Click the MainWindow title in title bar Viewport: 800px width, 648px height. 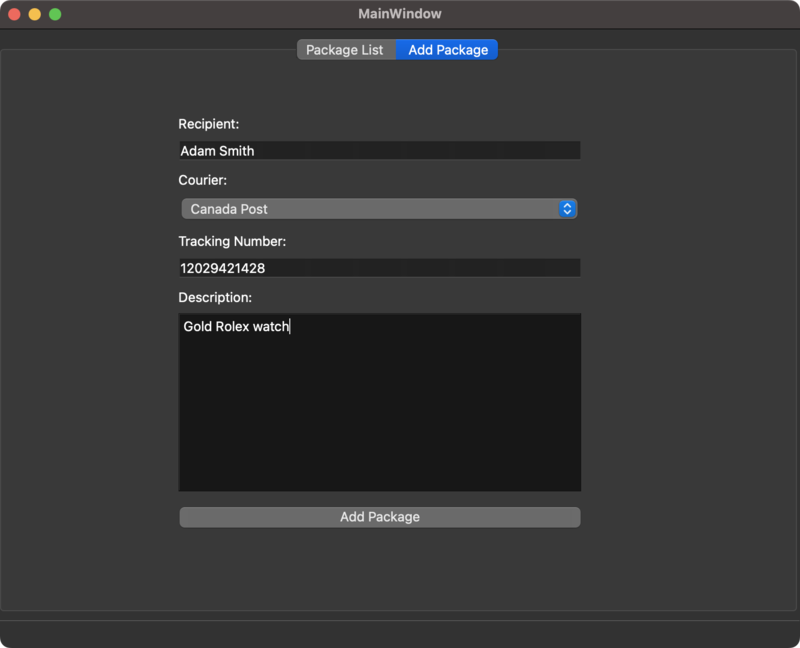click(400, 14)
